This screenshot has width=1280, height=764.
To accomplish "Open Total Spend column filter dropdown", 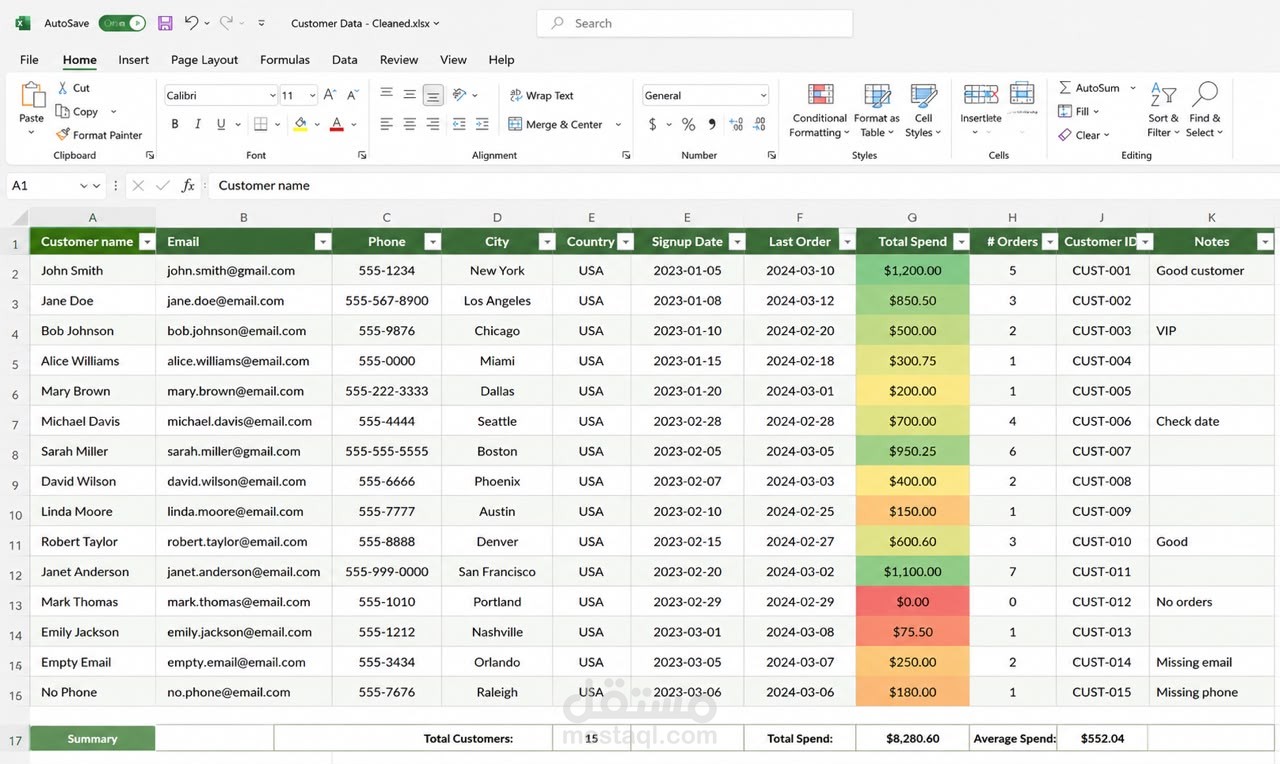I will click(961, 242).
